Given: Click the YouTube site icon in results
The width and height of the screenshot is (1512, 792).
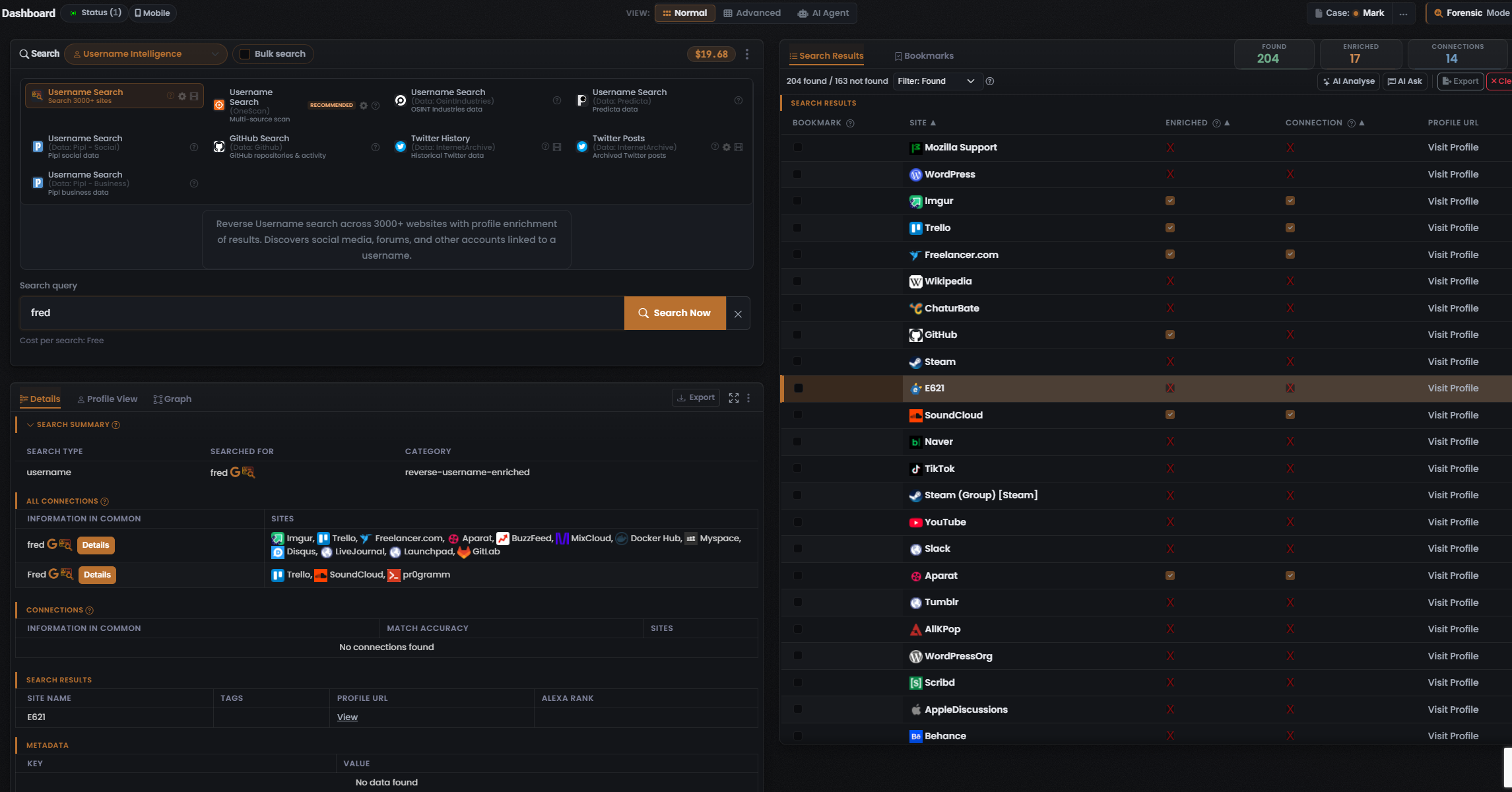Looking at the screenshot, I should (x=915, y=522).
